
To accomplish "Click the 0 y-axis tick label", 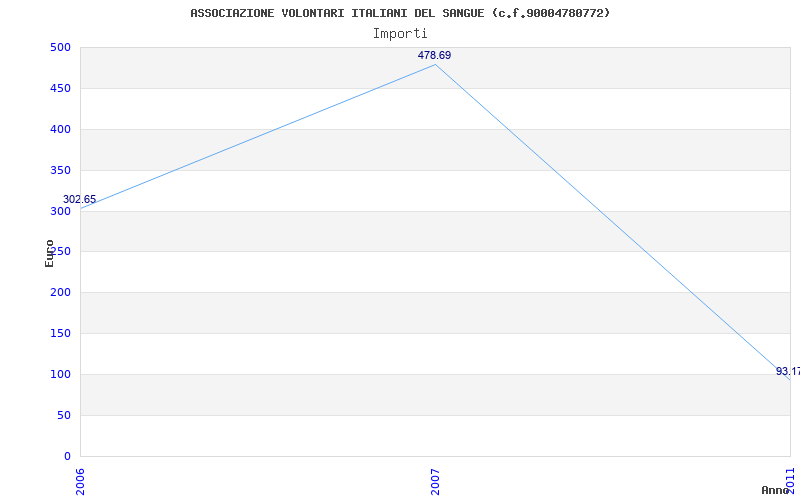I will (67, 456).
